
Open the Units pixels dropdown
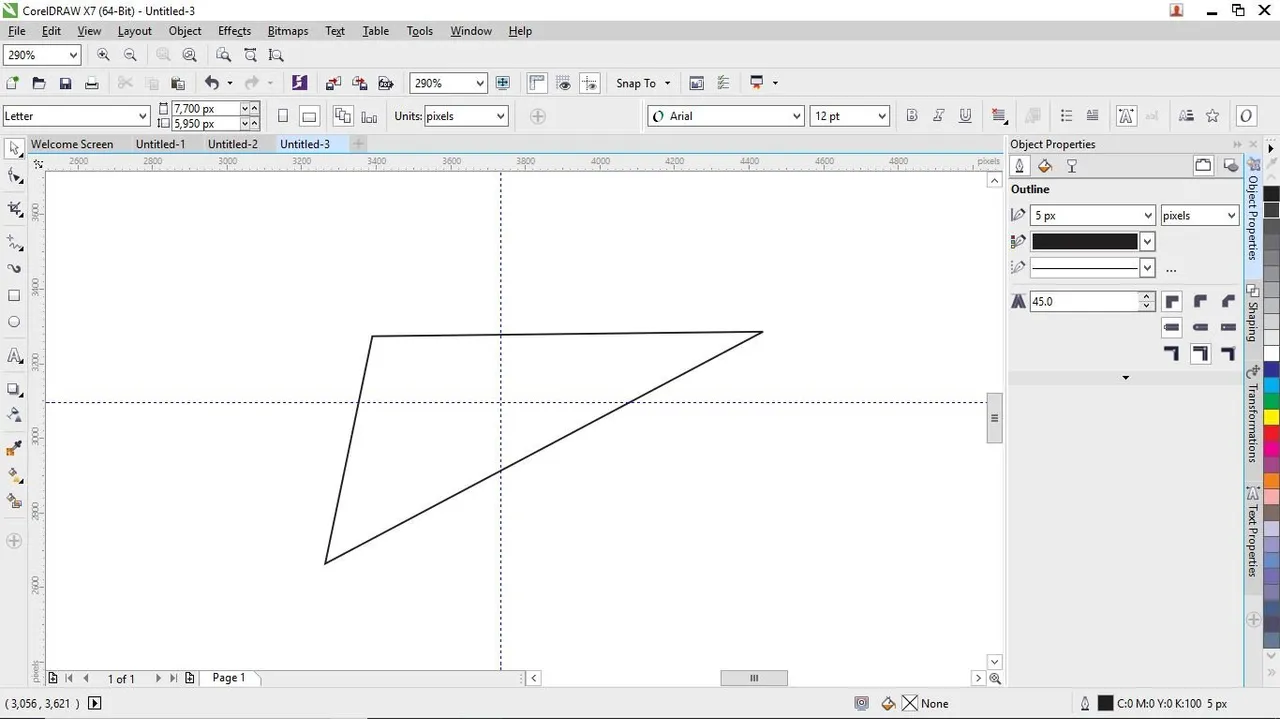point(500,116)
